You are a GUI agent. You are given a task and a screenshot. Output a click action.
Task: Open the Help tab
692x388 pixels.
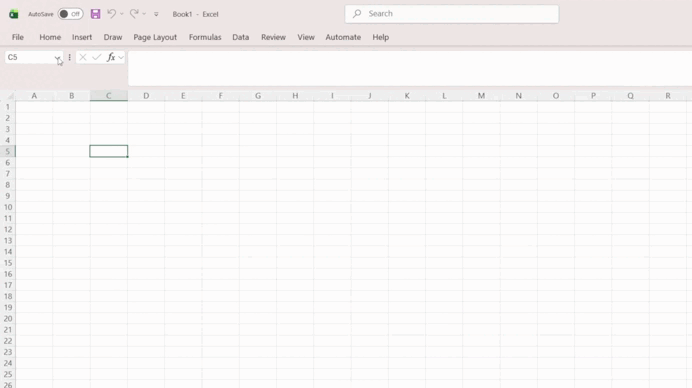[380, 37]
